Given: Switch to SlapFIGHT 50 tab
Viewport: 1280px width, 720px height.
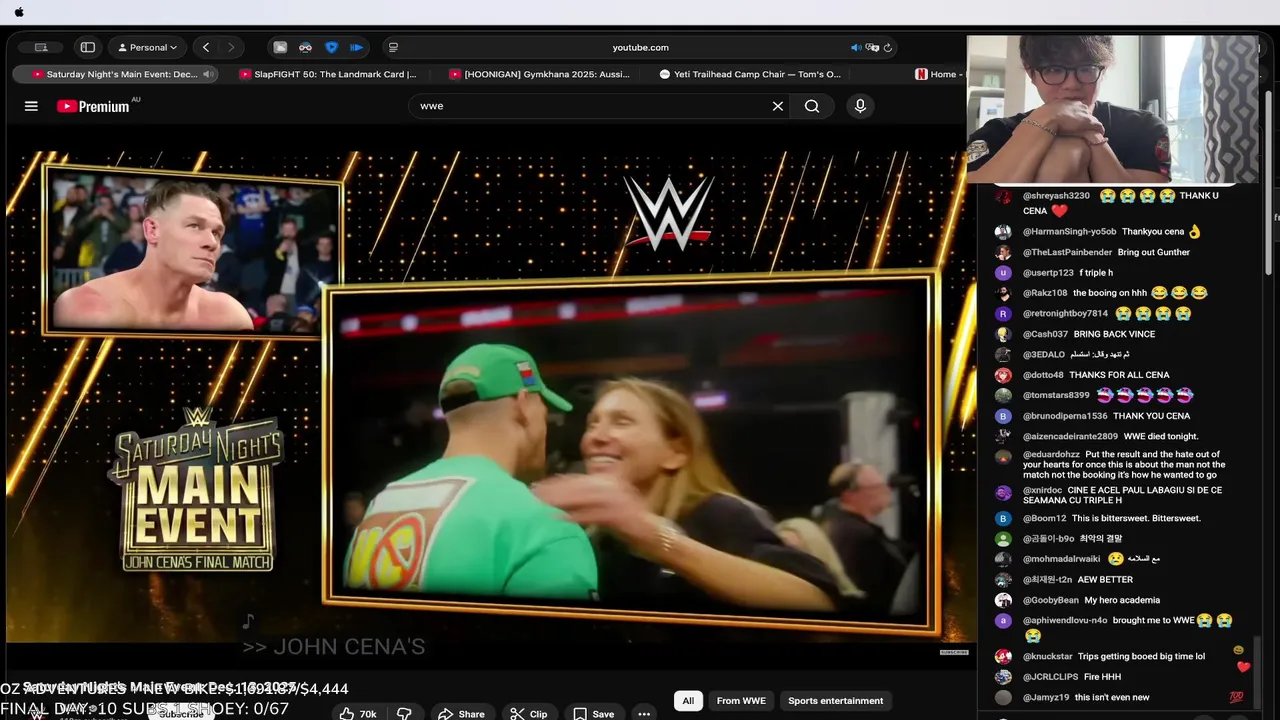Looking at the screenshot, I should tap(327, 74).
